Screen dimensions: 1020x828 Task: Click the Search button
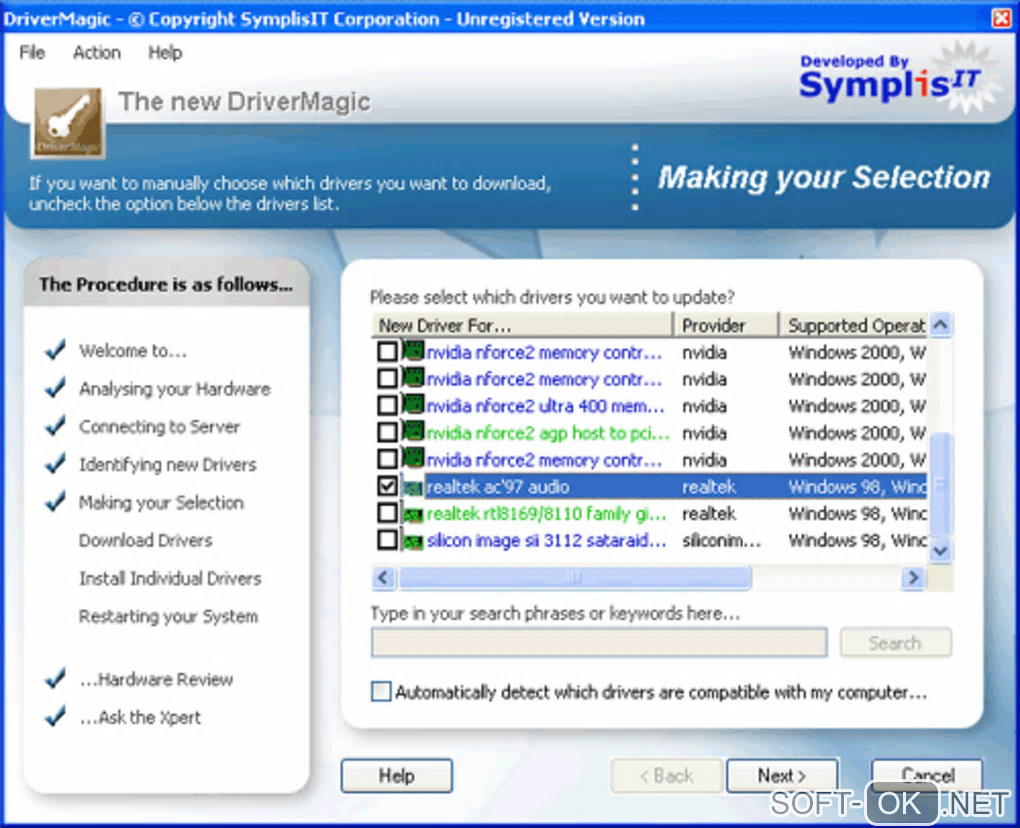tap(896, 643)
